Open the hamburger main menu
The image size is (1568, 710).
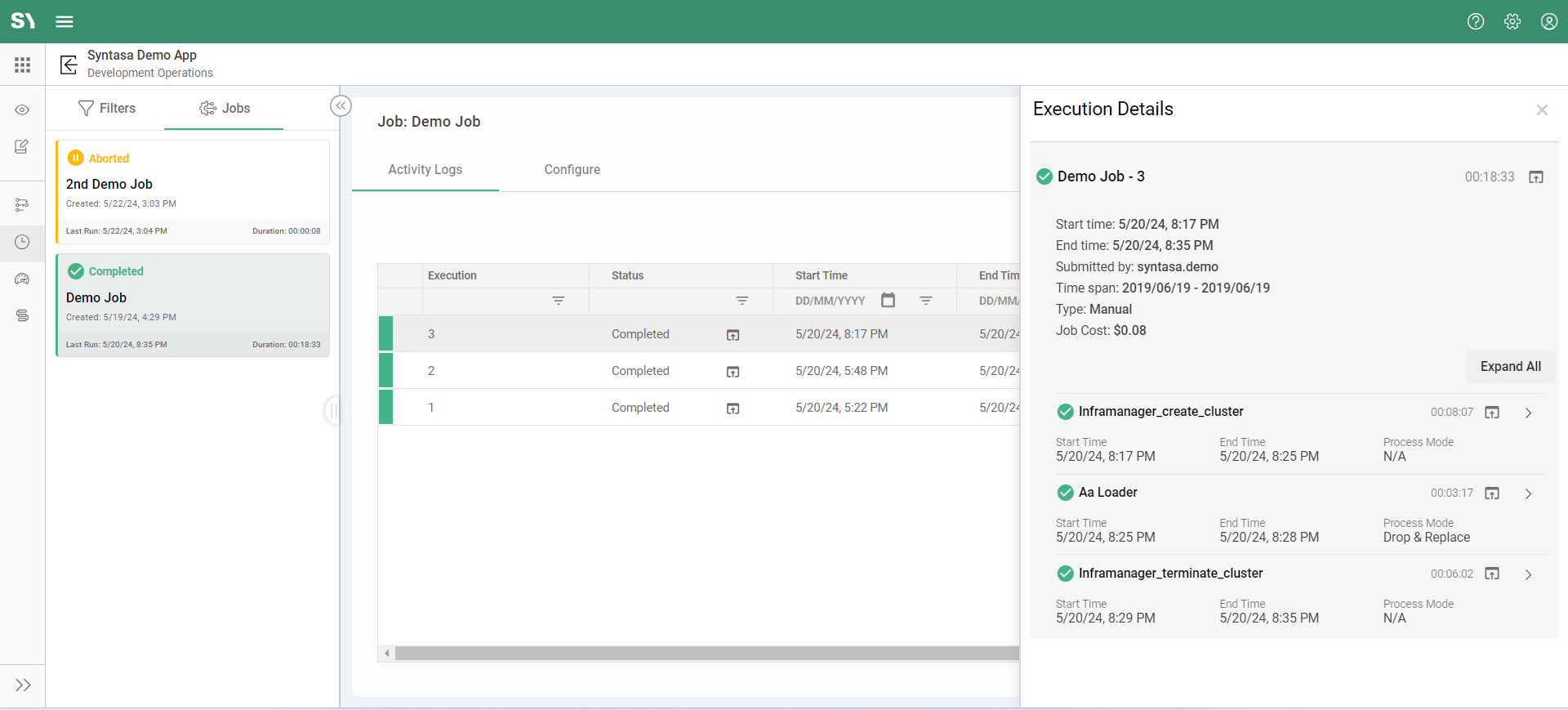65,22
